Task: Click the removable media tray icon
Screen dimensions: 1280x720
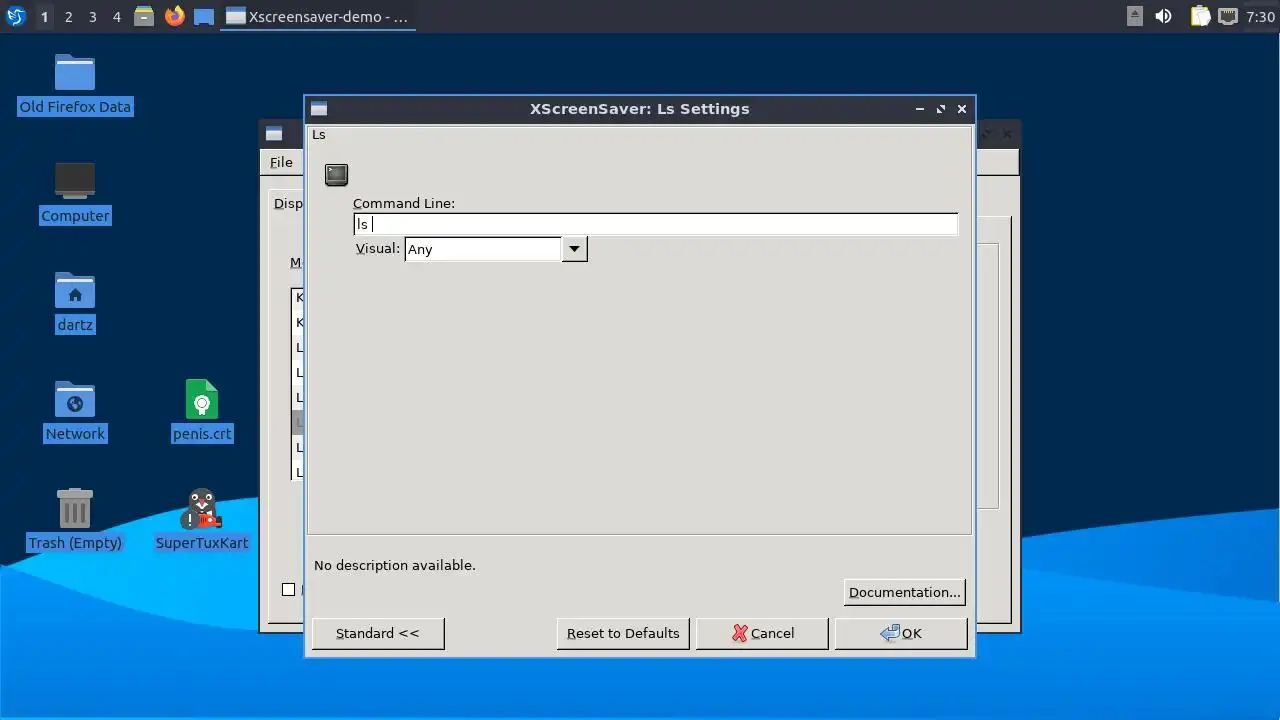Action: click(x=1135, y=16)
